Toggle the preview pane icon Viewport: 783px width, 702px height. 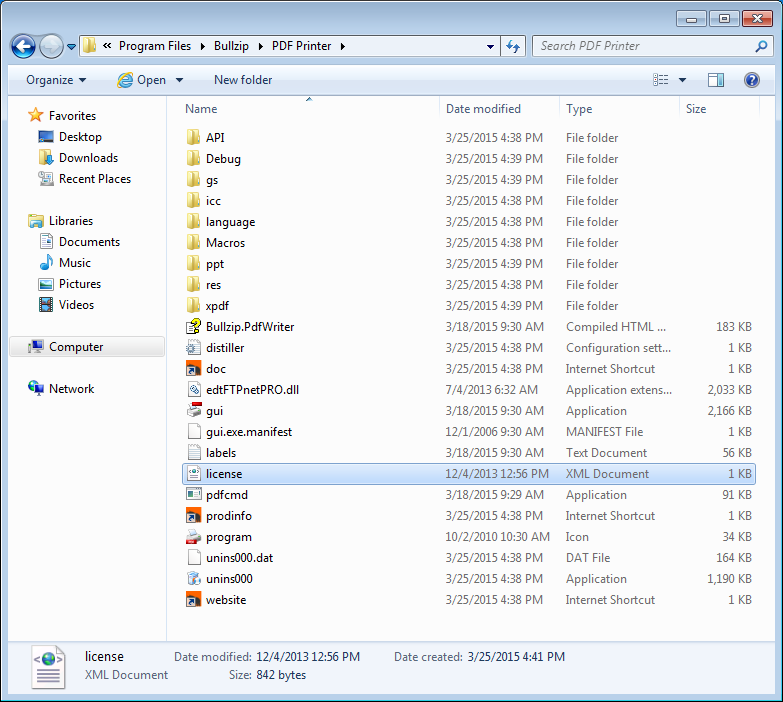tap(716, 80)
